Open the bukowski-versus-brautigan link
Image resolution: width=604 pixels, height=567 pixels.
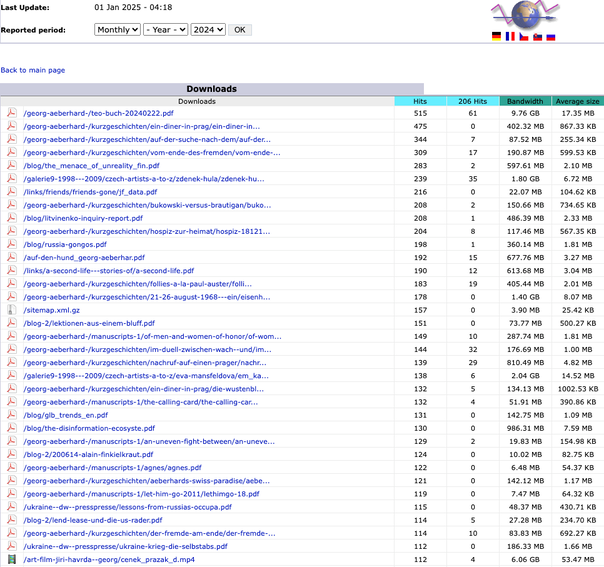point(147,205)
